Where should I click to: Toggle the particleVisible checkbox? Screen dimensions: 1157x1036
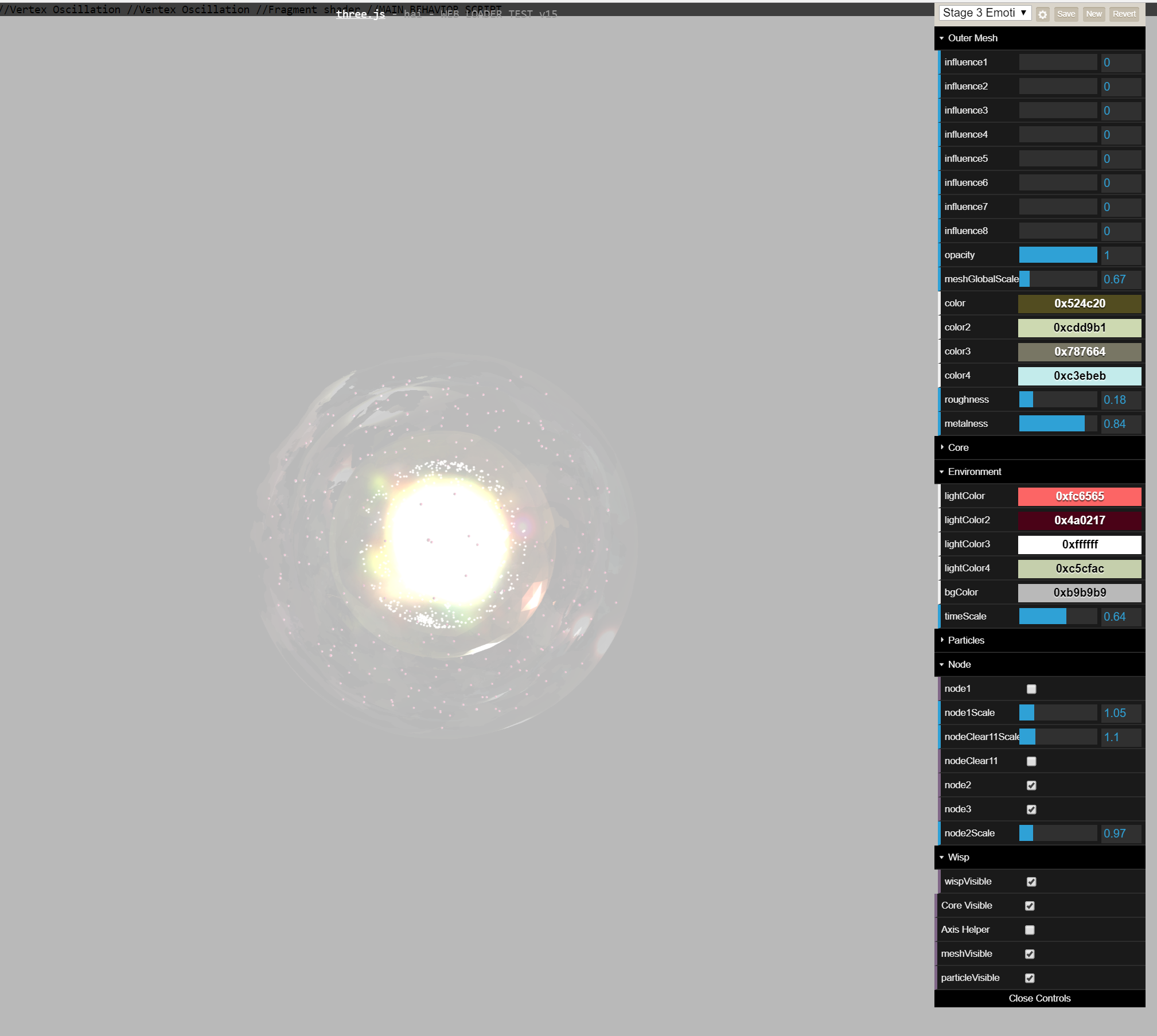click(1030, 978)
